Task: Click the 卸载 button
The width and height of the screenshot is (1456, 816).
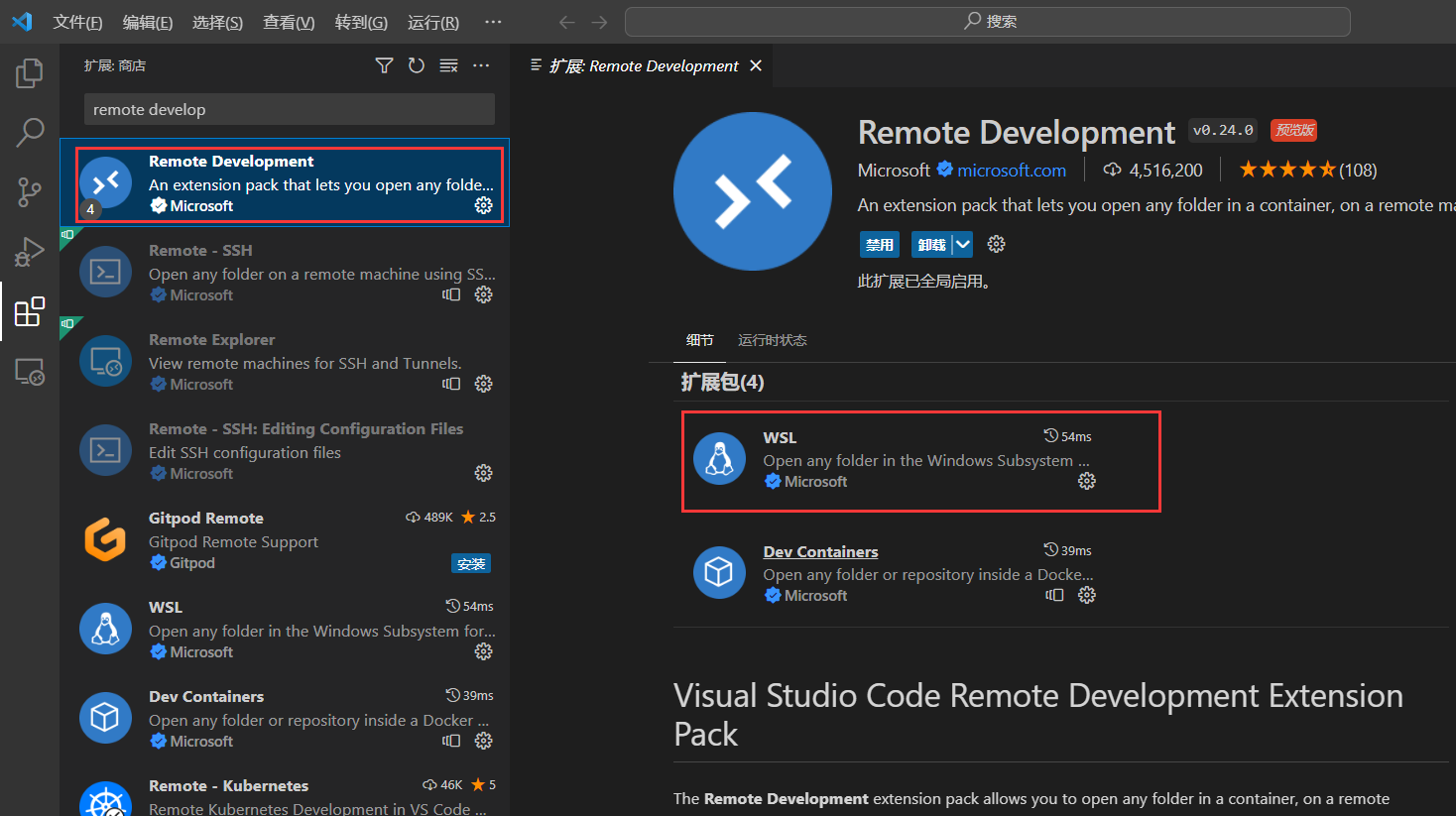Action: point(931,245)
